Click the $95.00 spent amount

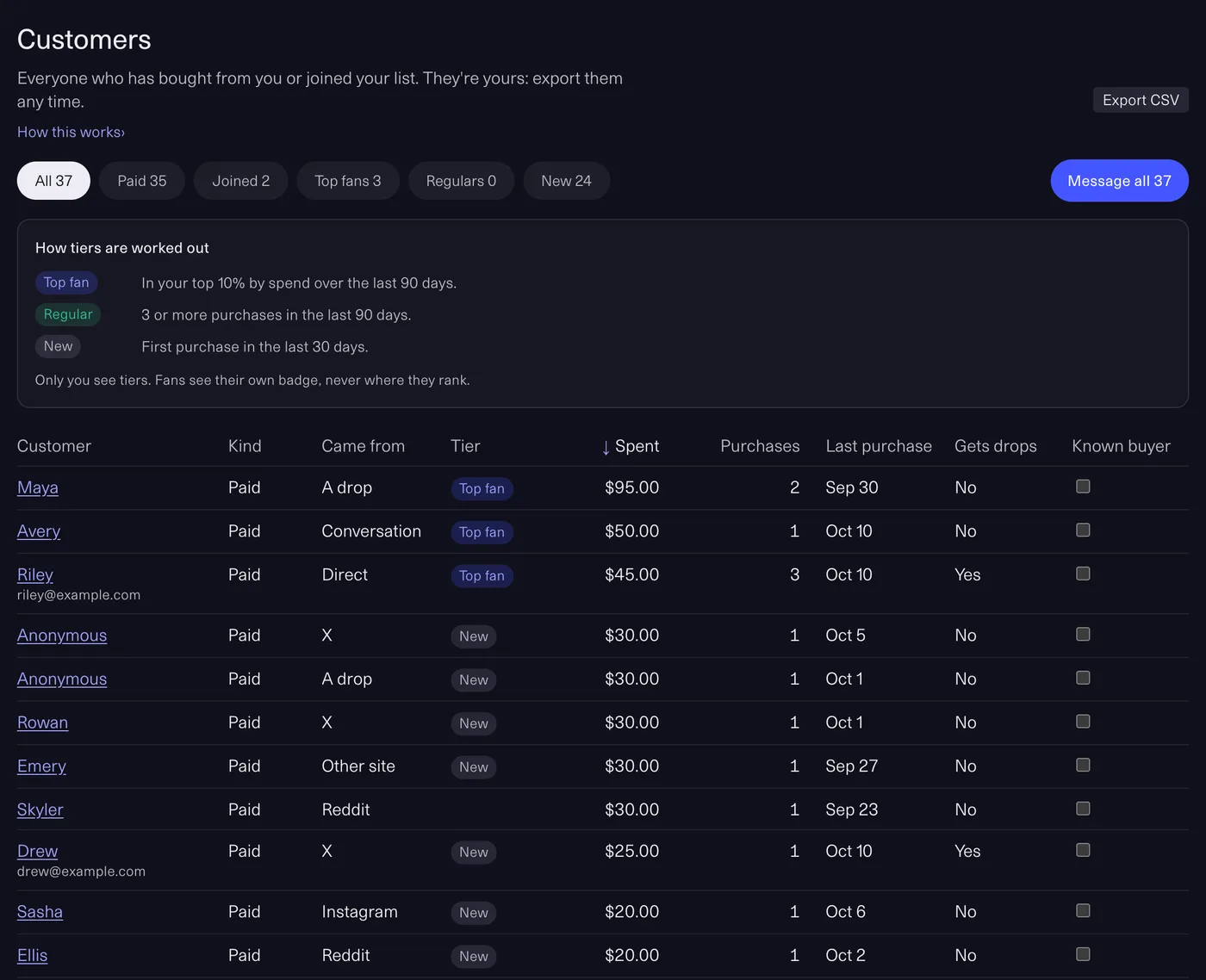click(631, 487)
